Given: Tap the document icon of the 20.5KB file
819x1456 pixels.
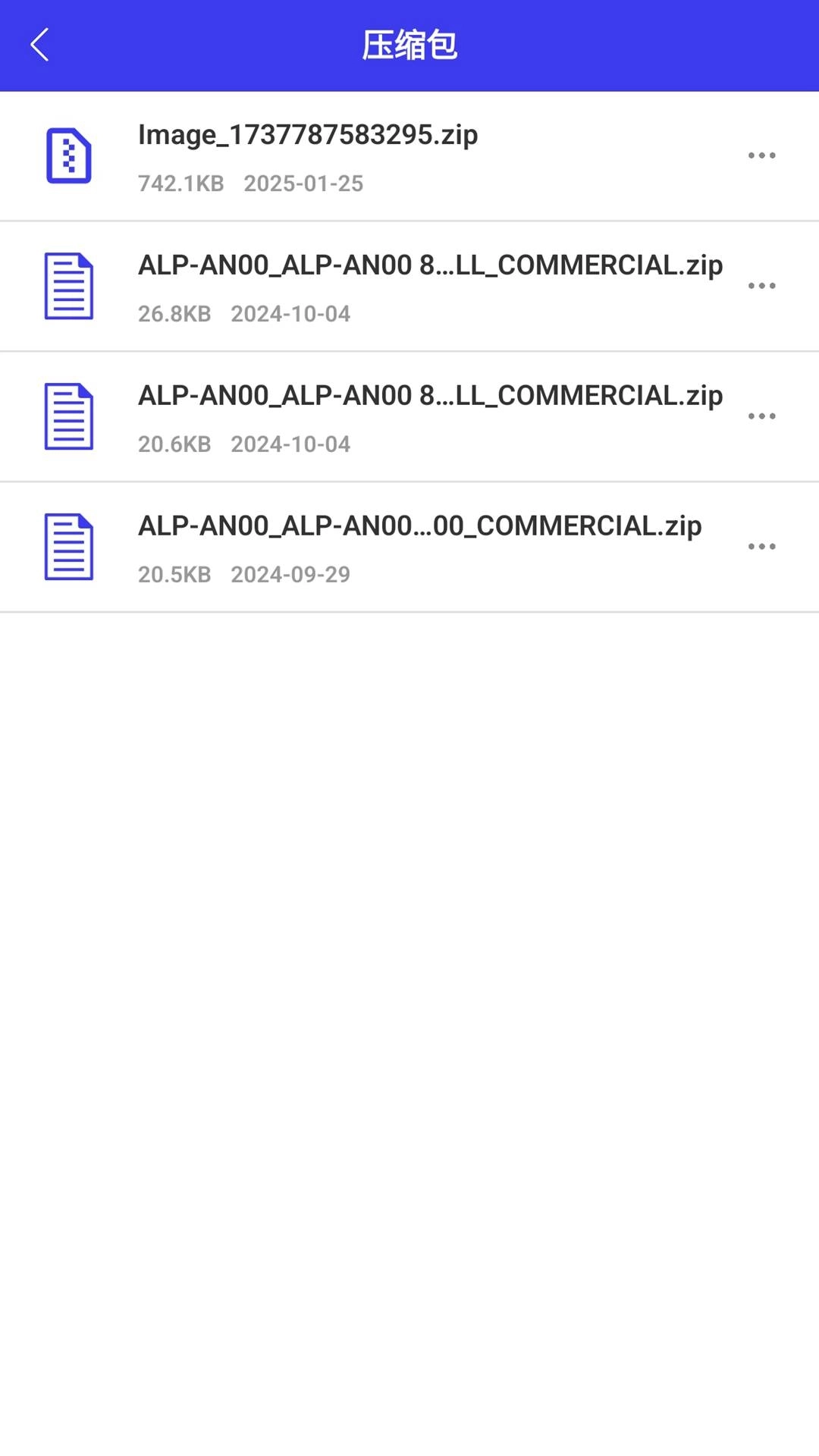Looking at the screenshot, I should (x=69, y=547).
